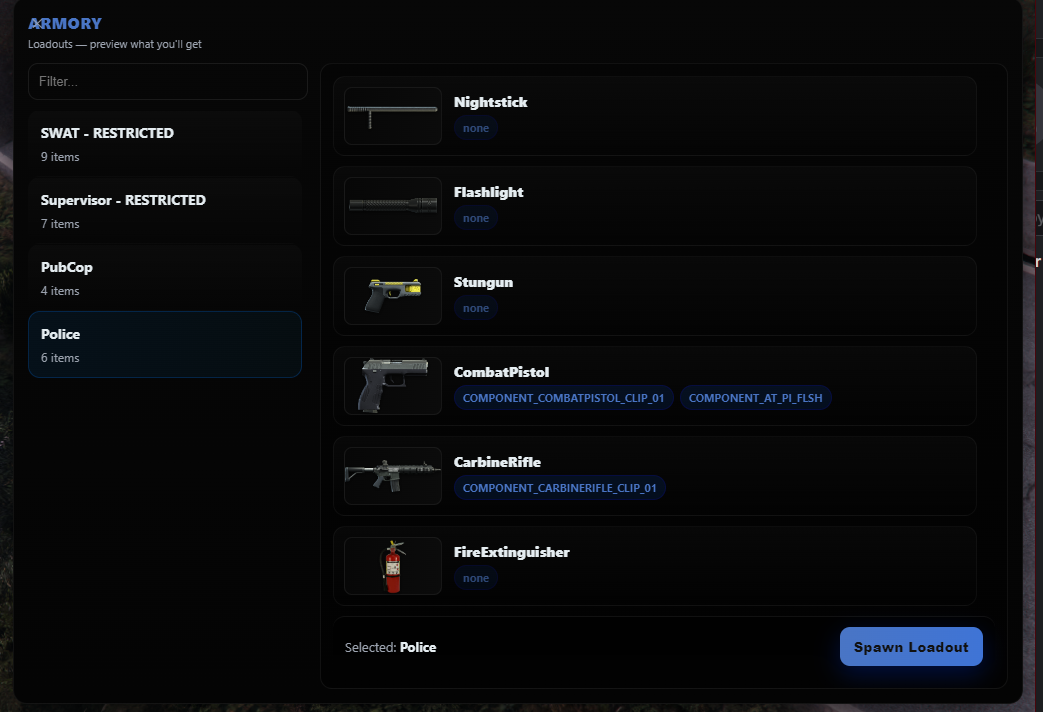
Task: Click the 'none' badge under Nightstick
Action: pyautogui.click(x=475, y=128)
